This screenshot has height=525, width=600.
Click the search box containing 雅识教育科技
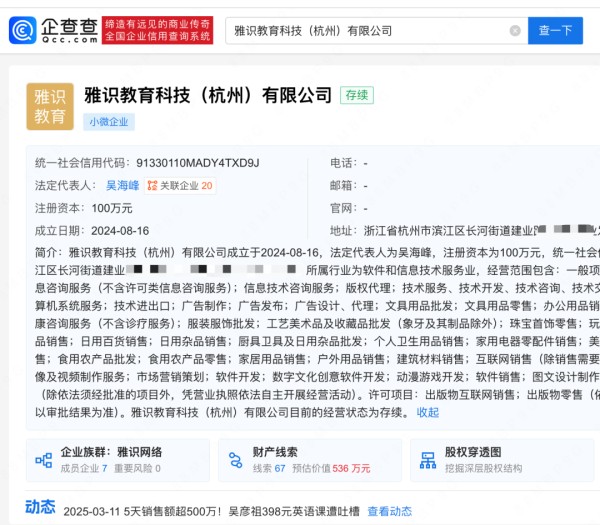(x=377, y=31)
